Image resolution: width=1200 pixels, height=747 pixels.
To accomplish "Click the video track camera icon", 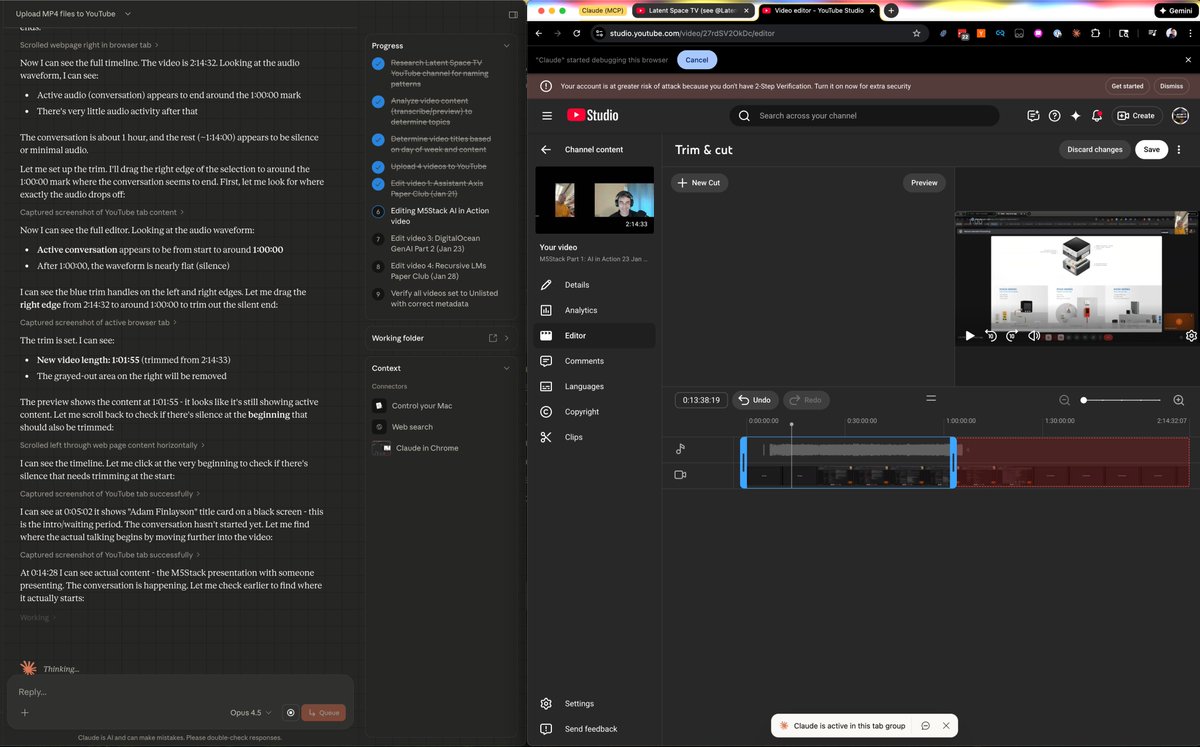I will pyautogui.click(x=680, y=475).
